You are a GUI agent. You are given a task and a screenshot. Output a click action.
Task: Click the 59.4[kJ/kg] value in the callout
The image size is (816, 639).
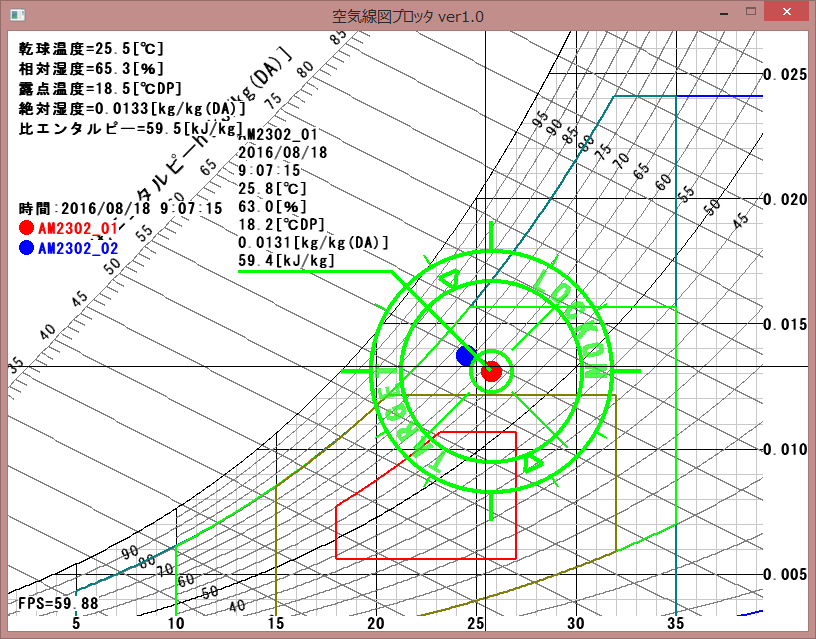[286, 261]
